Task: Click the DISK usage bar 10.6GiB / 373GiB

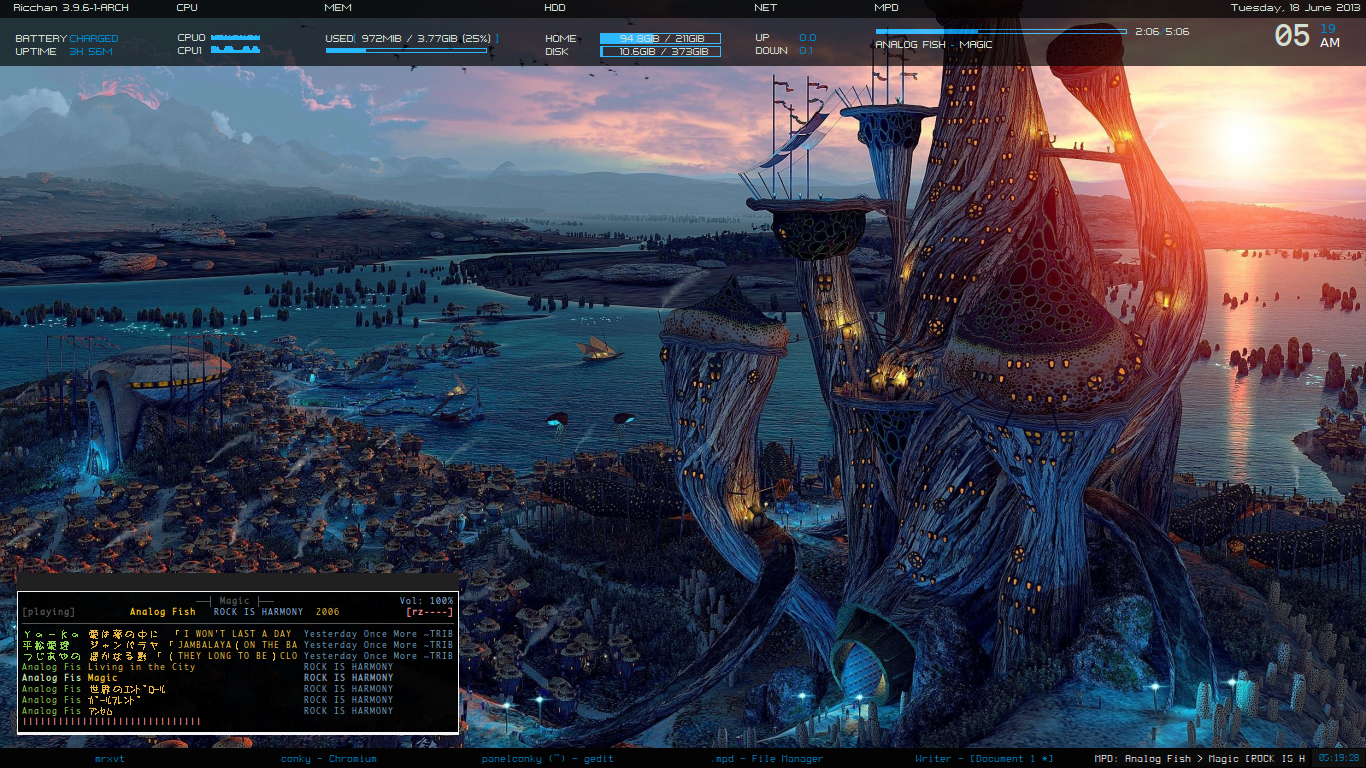Action: coord(660,51)
